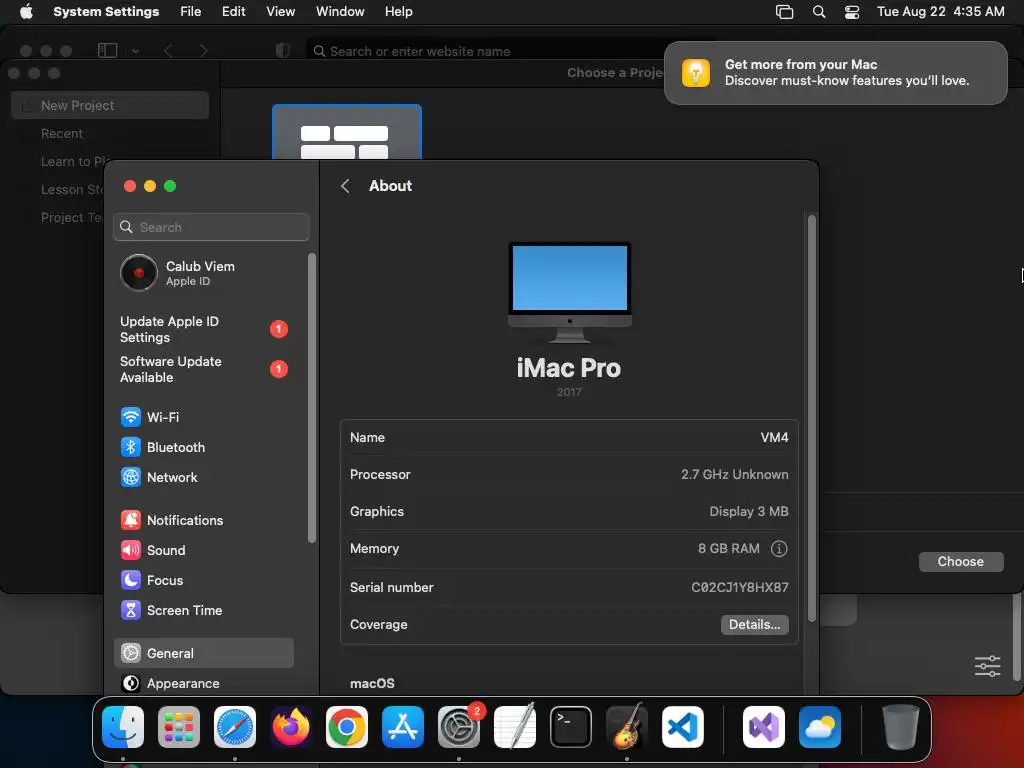Click the sliders icon in the background window
This screenshot has height=768, width=1024.
click(987, 666)
